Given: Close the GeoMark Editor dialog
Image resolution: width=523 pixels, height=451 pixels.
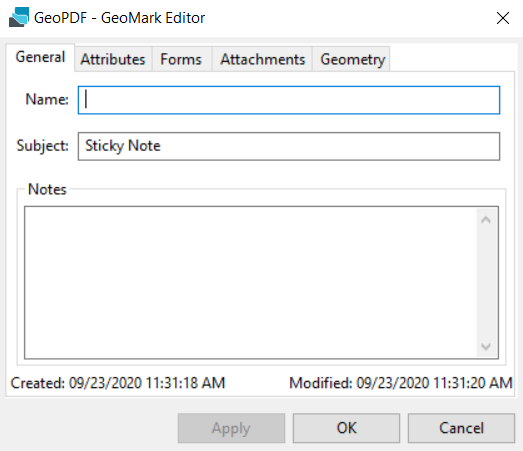Looking at the screenshot, I should click(x=503, y=18).
